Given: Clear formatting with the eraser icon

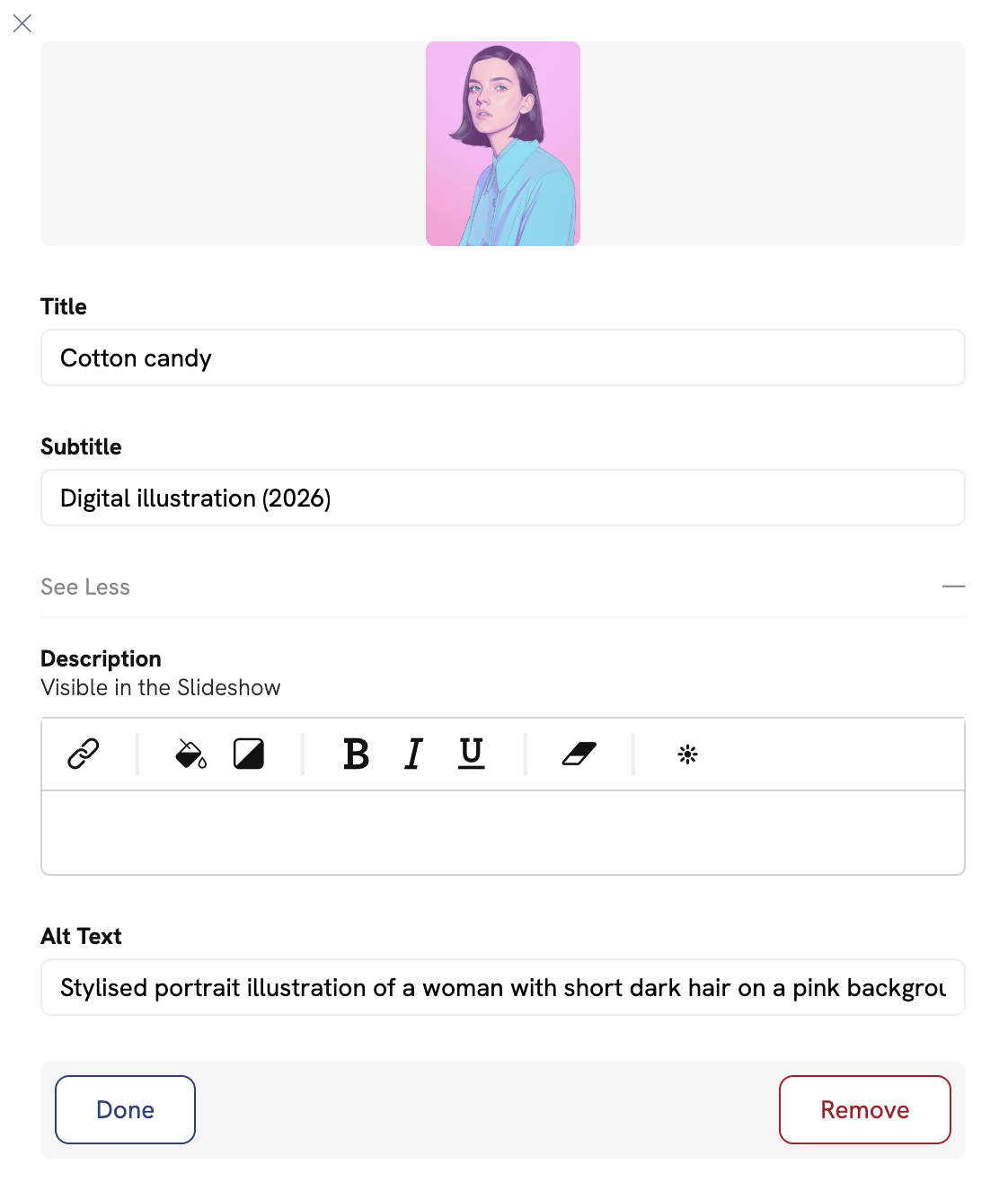Looking at the screenshot, I should [x=578, y=754].
